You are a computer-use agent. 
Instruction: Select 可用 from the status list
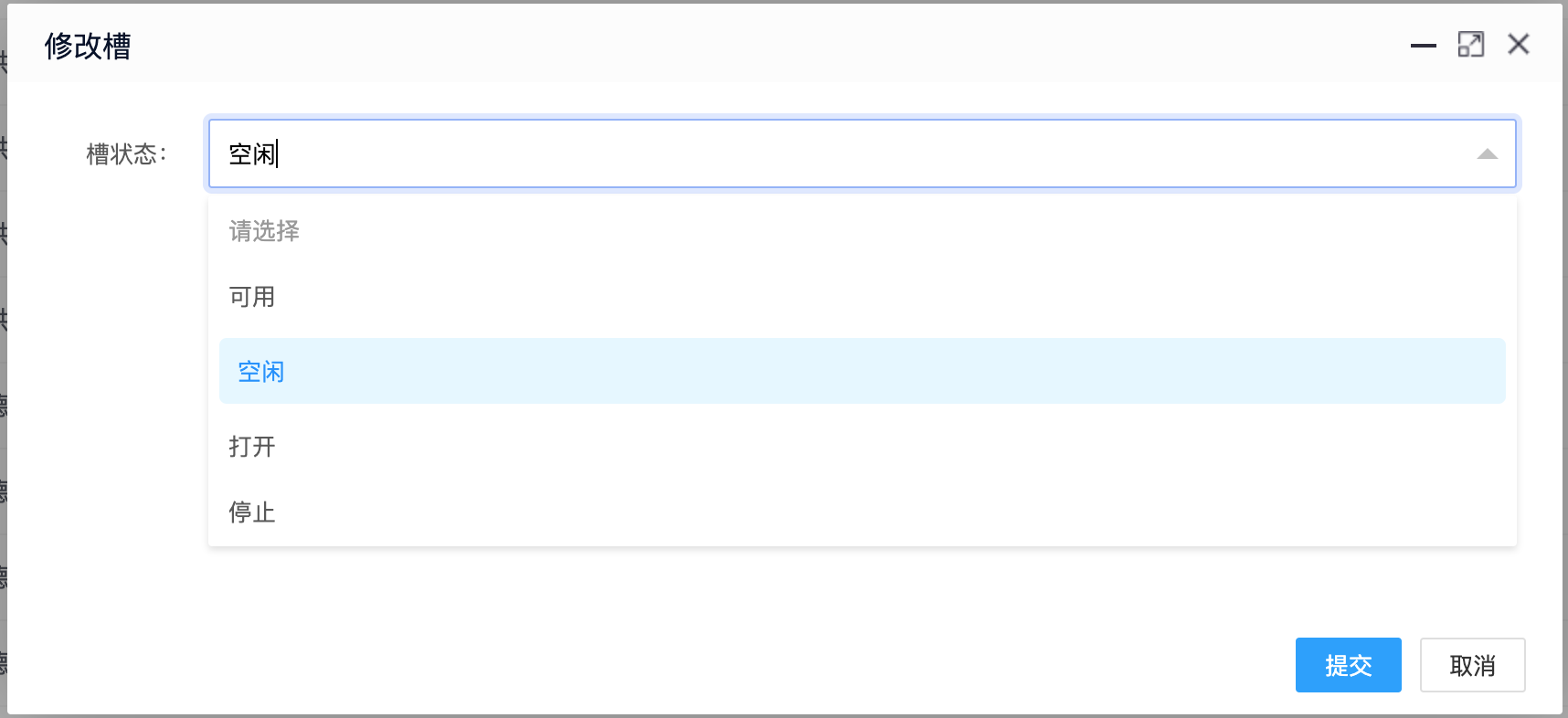tap(863, 297)
